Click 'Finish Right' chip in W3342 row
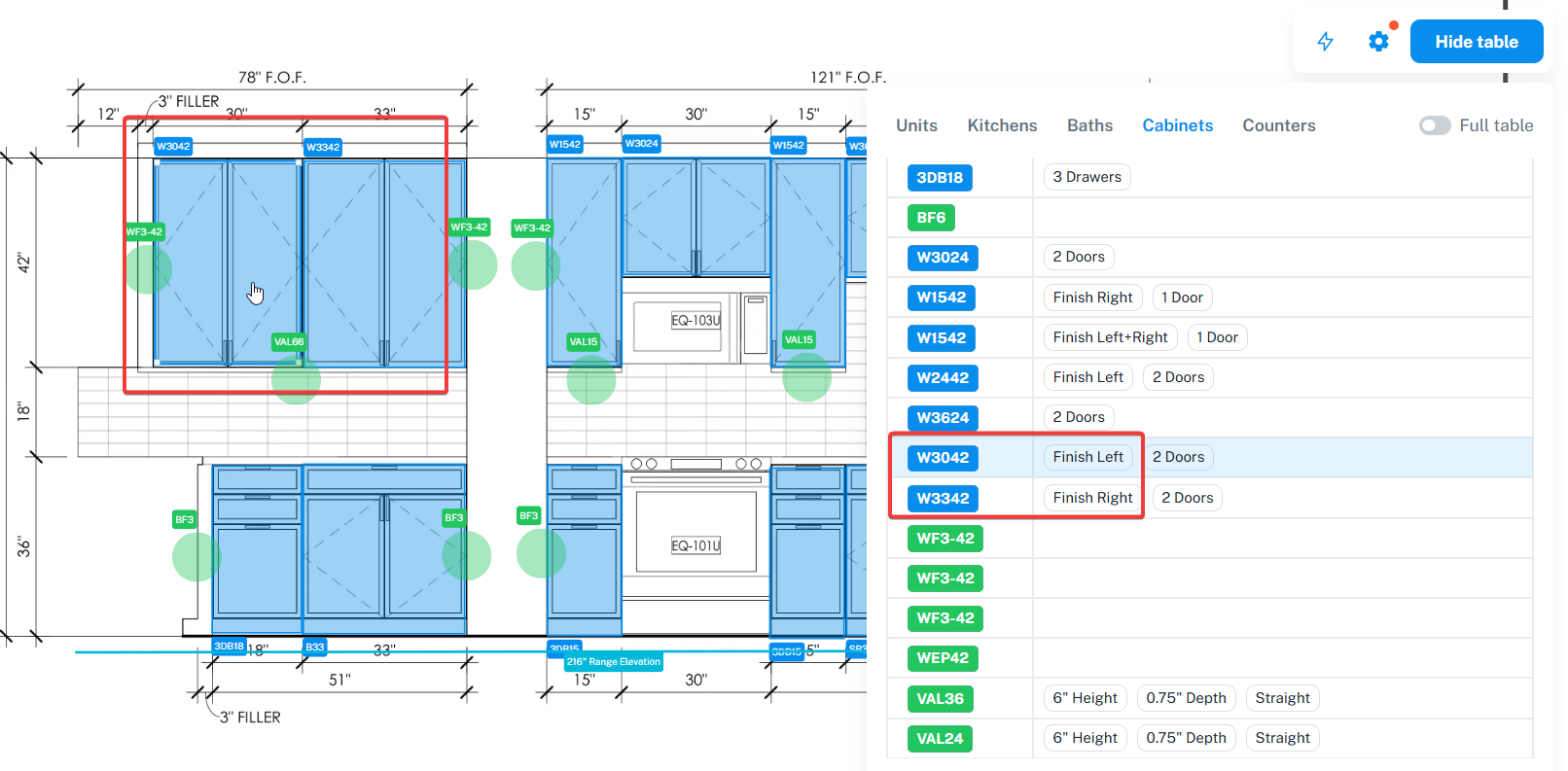Image resolution: width=1568 pixels, height=771 pixels. pyautogui.click(x=1092, y=498)
